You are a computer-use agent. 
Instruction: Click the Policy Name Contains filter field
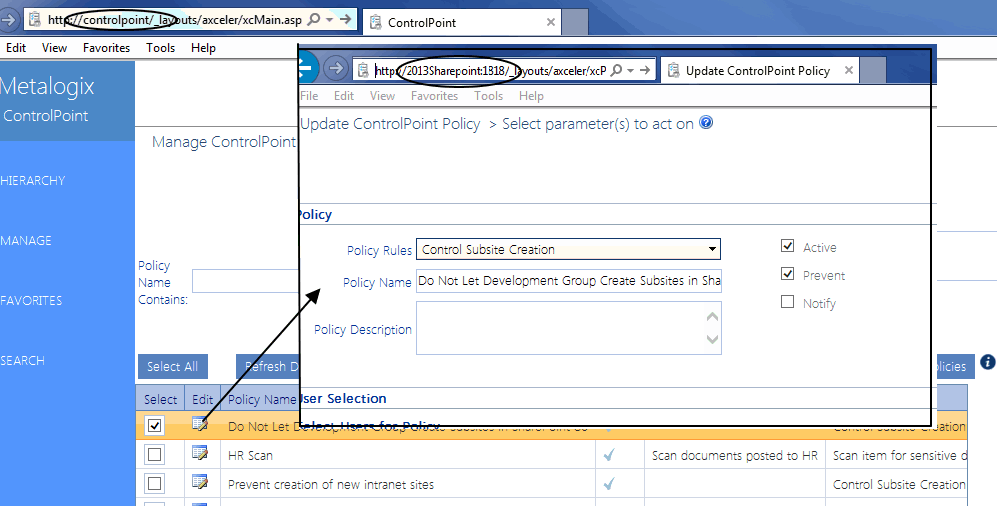click(245, 281)
